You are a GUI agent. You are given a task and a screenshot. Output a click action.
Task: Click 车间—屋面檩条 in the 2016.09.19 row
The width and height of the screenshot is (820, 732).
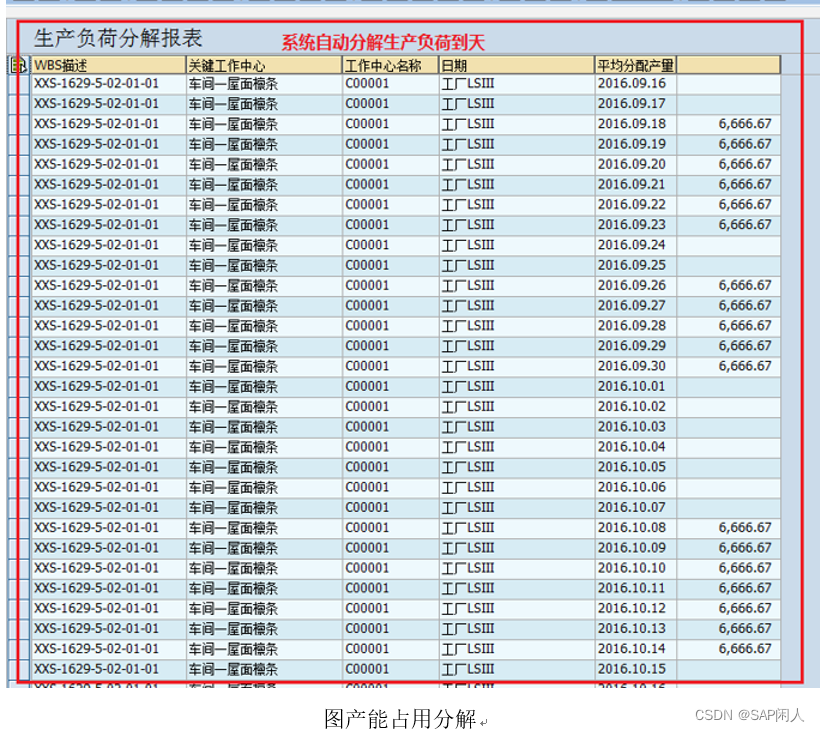tap(233, 144)
